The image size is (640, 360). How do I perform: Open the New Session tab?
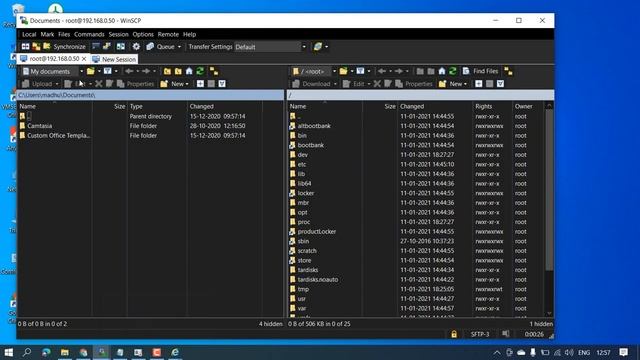114,59
